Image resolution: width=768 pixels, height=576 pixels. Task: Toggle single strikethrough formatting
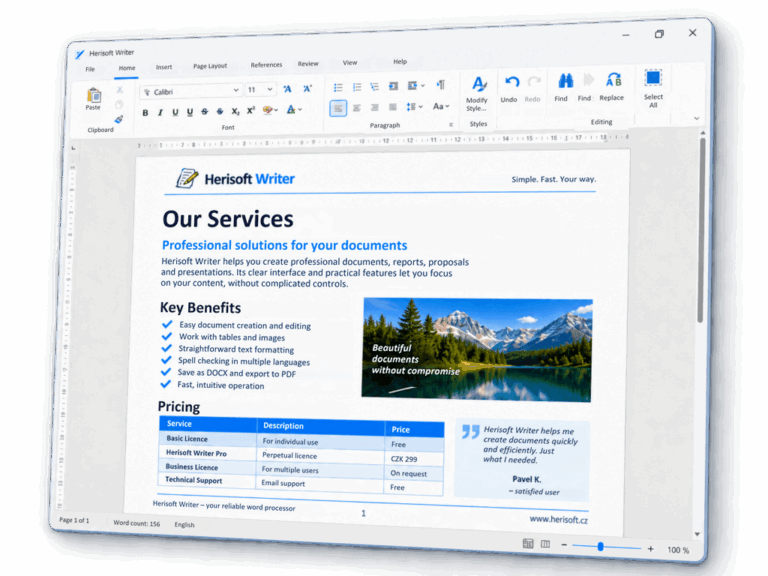coord(205,112)
